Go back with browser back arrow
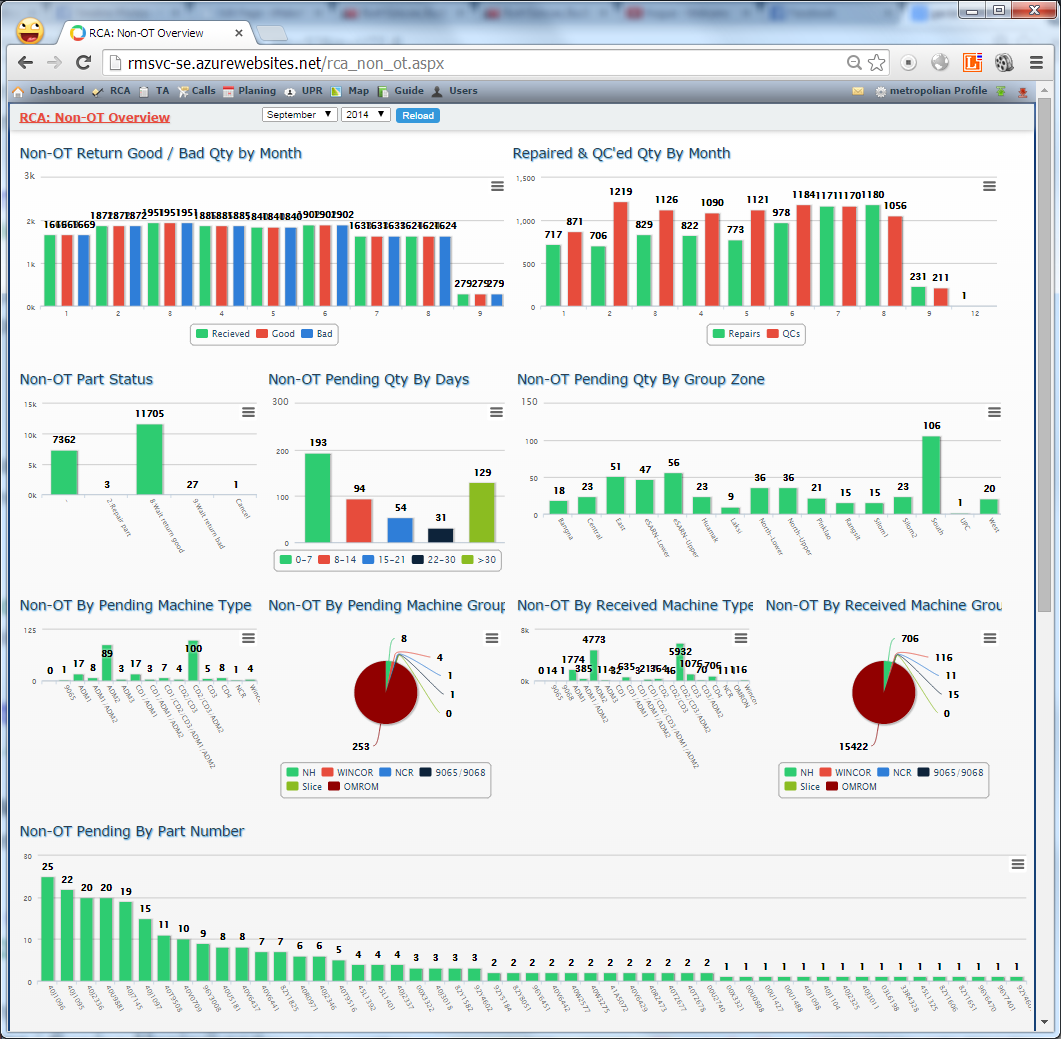The width and height of the screenshot is (1061, 1039). 25,63
